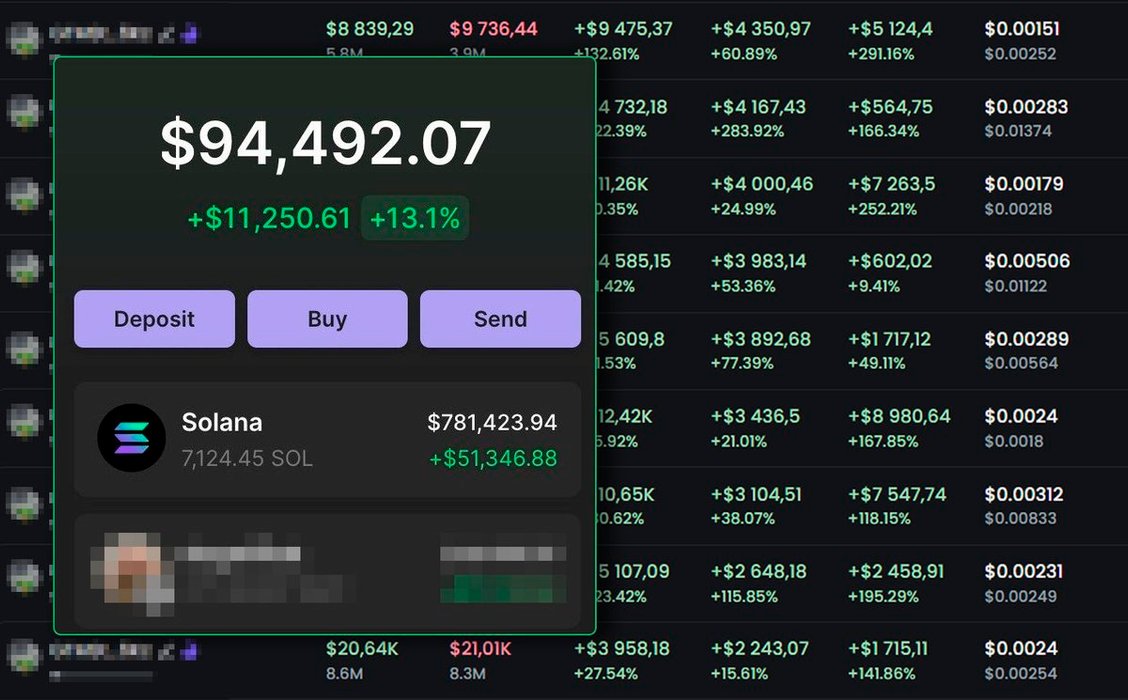Click the $781,423.94 Solana value
Viewport: 1128px width, 700px height.
[x=492, y=423]
